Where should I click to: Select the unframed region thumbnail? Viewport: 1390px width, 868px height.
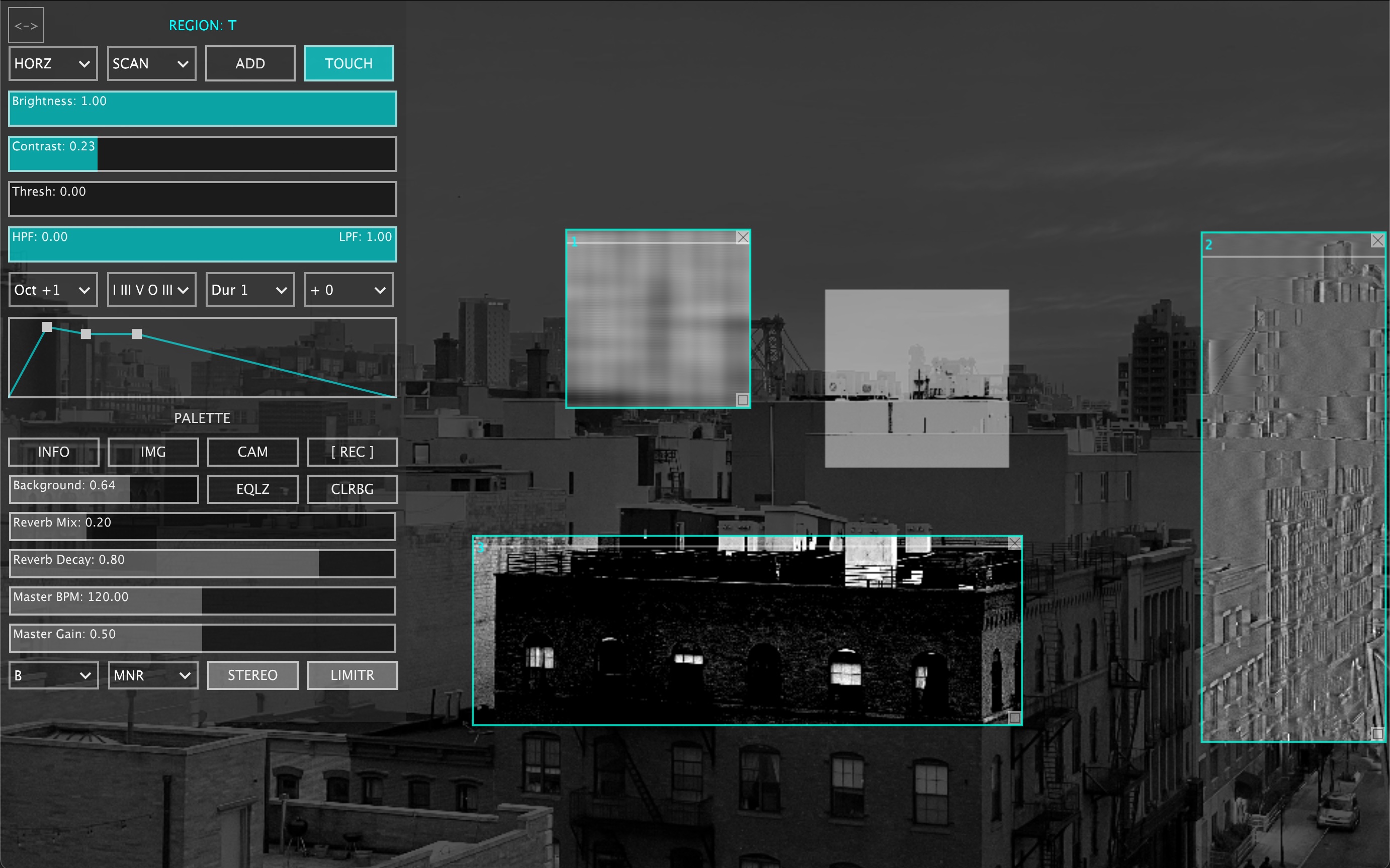pyautogui.click(x=917, y=378)
